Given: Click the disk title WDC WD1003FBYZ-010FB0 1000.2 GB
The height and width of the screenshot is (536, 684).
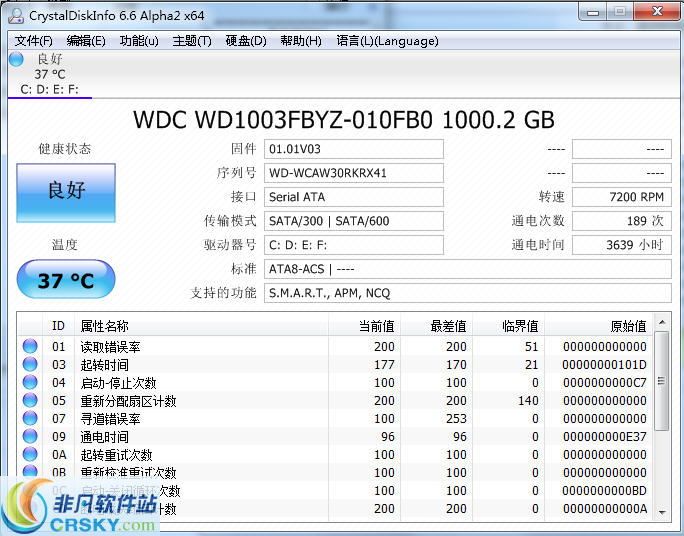Looking at the screenshot, I should click(x=344, y=119).
